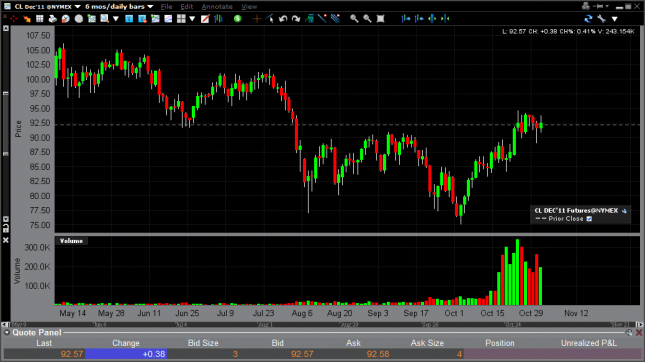Click the Volume label on sub-chart
645x362 pixels.
click(x=71, y=241)
